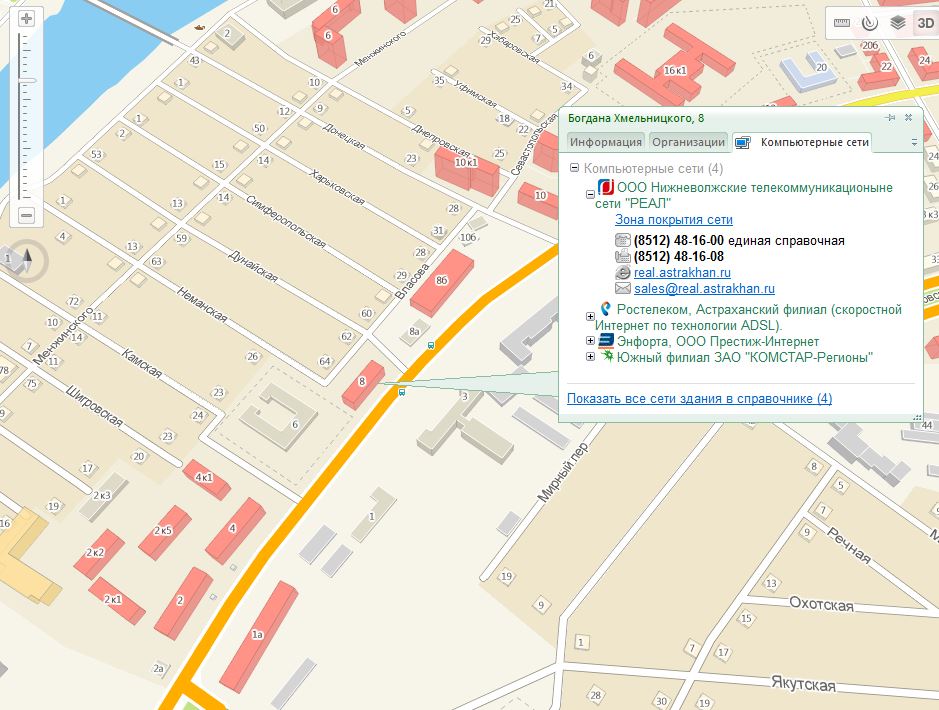Switch to the Информация tab

tap(605, 142)
